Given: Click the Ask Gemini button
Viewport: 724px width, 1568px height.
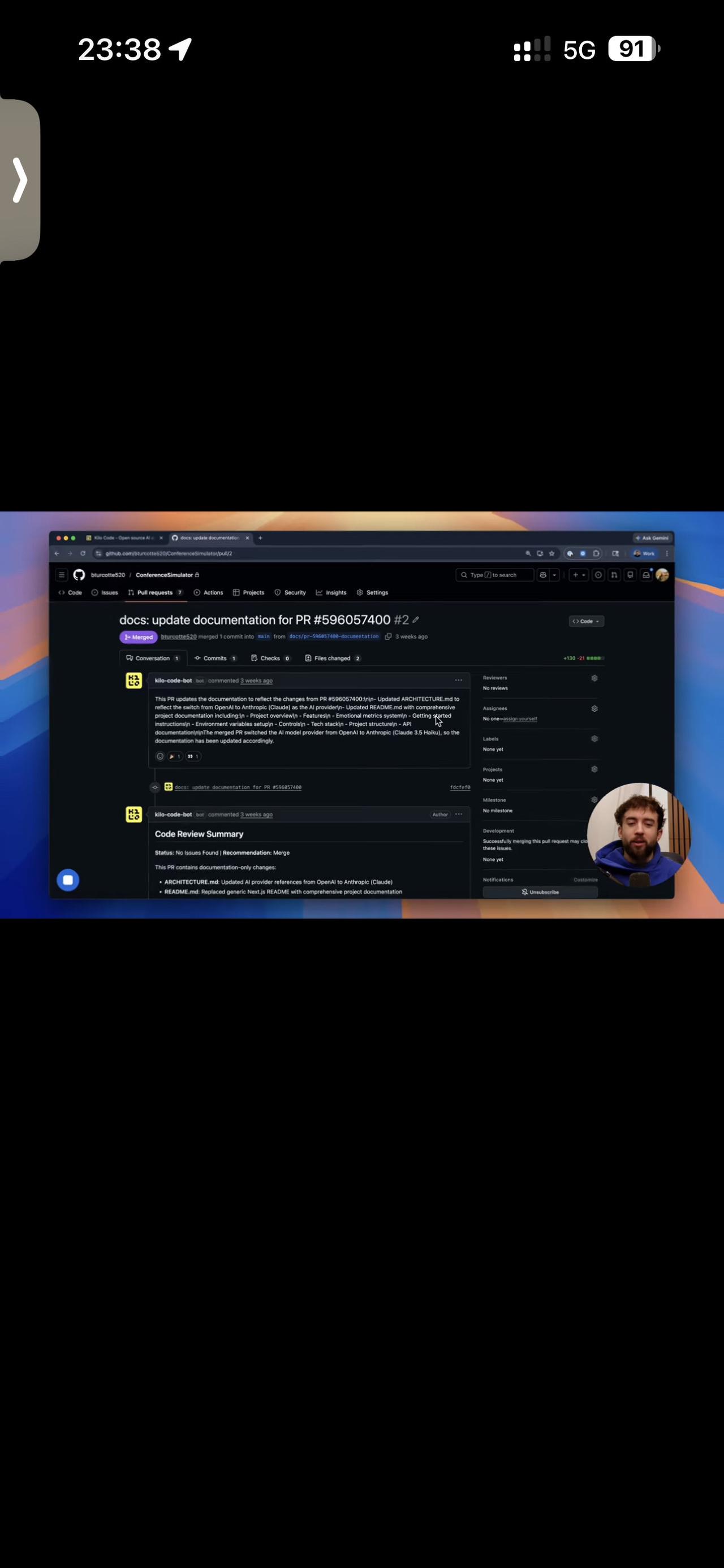Looking at the screenshot, I should [x=652, y=538].
